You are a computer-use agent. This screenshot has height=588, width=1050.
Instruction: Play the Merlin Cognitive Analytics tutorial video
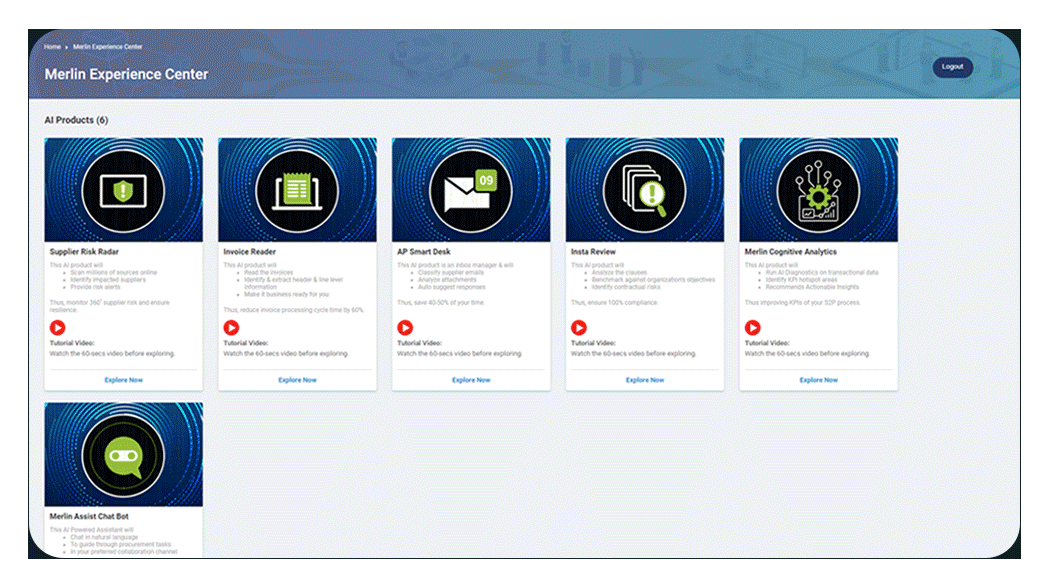(753, 327)
